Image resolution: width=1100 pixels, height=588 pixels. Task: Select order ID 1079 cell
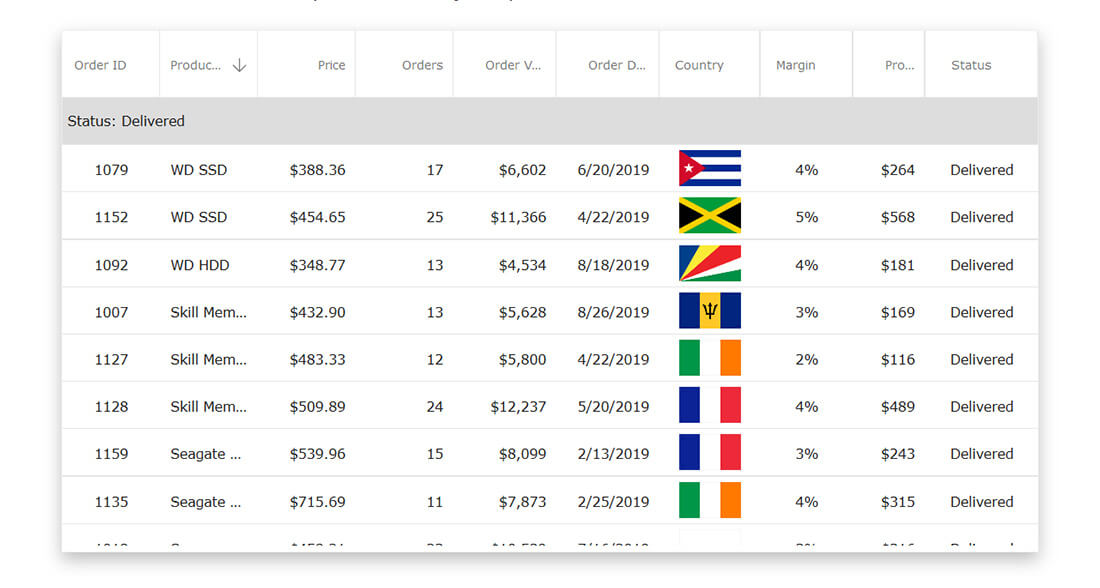tap(111, 170)
